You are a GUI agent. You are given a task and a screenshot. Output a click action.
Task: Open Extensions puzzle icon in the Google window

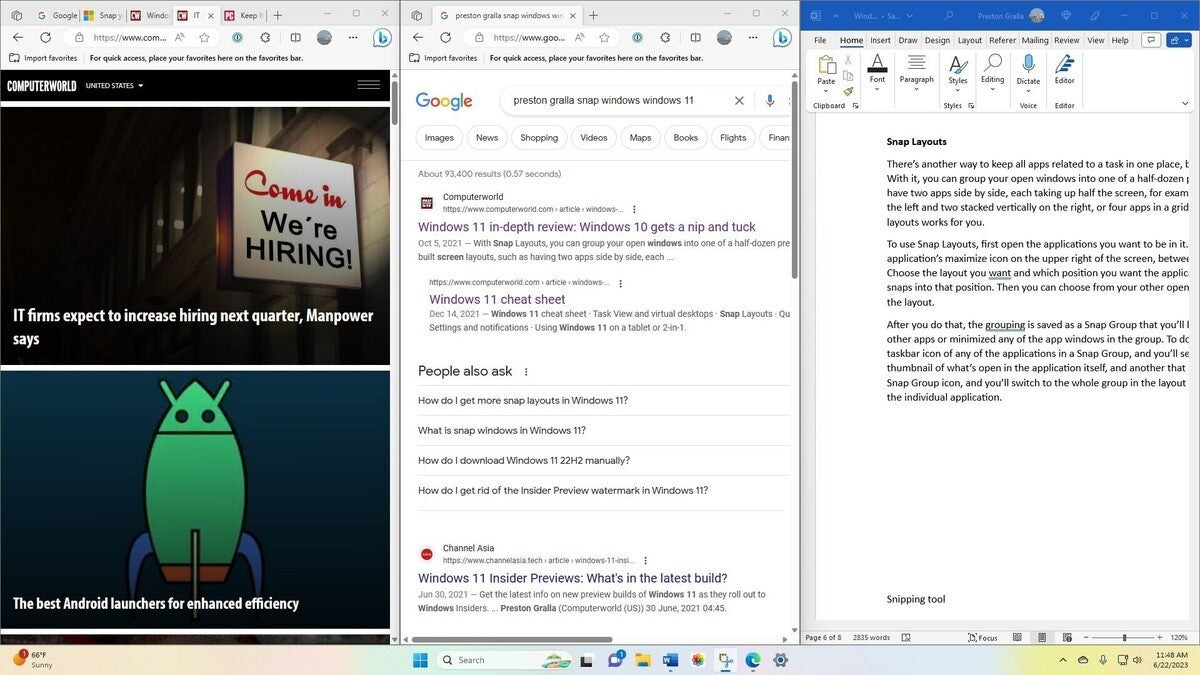click(x=665, y=37)
